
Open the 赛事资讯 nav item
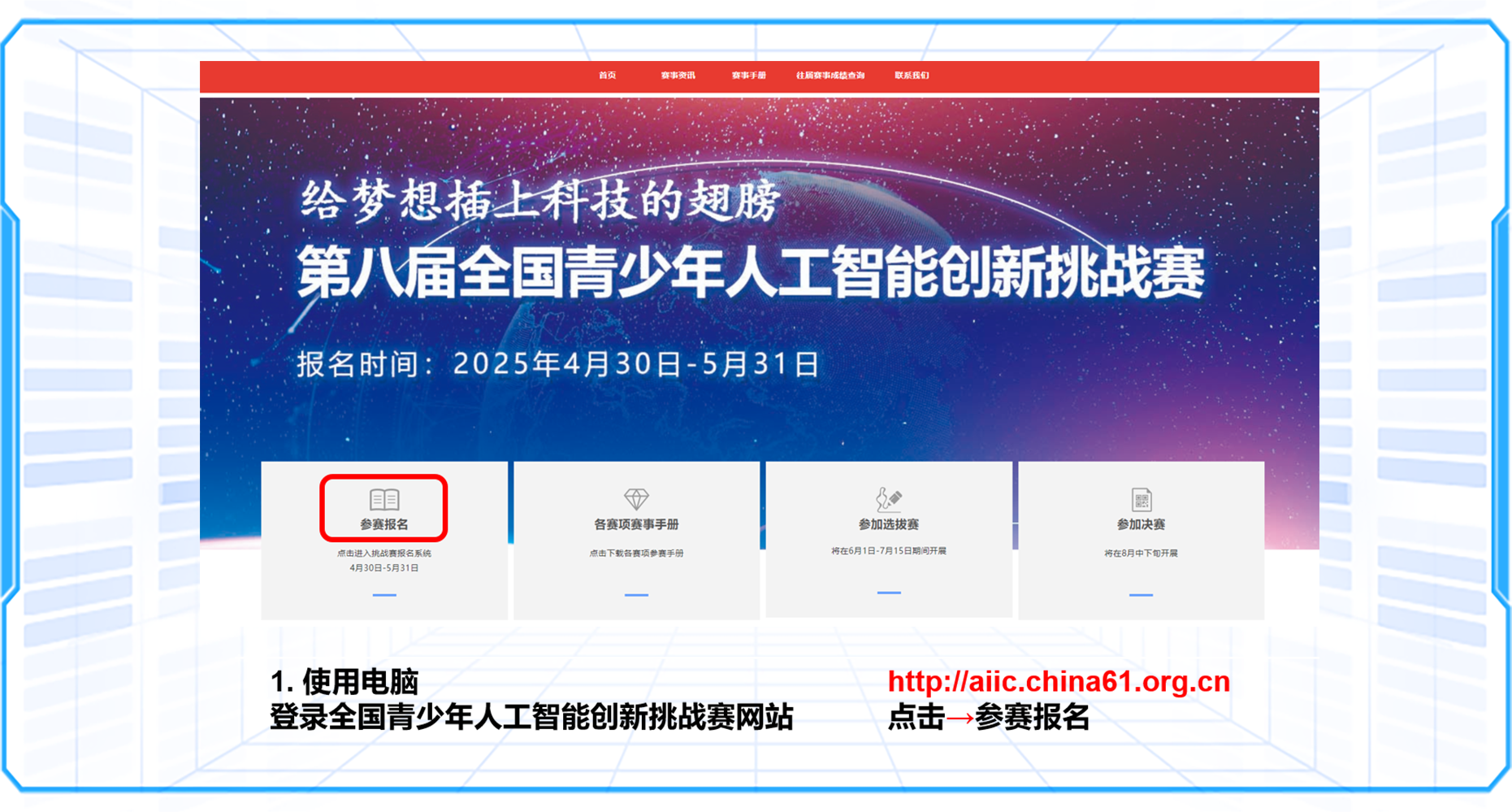(x=678, y=76)
